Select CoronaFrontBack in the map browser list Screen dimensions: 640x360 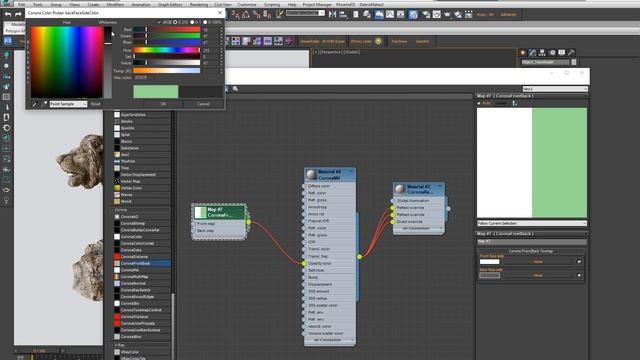point(142,263)
